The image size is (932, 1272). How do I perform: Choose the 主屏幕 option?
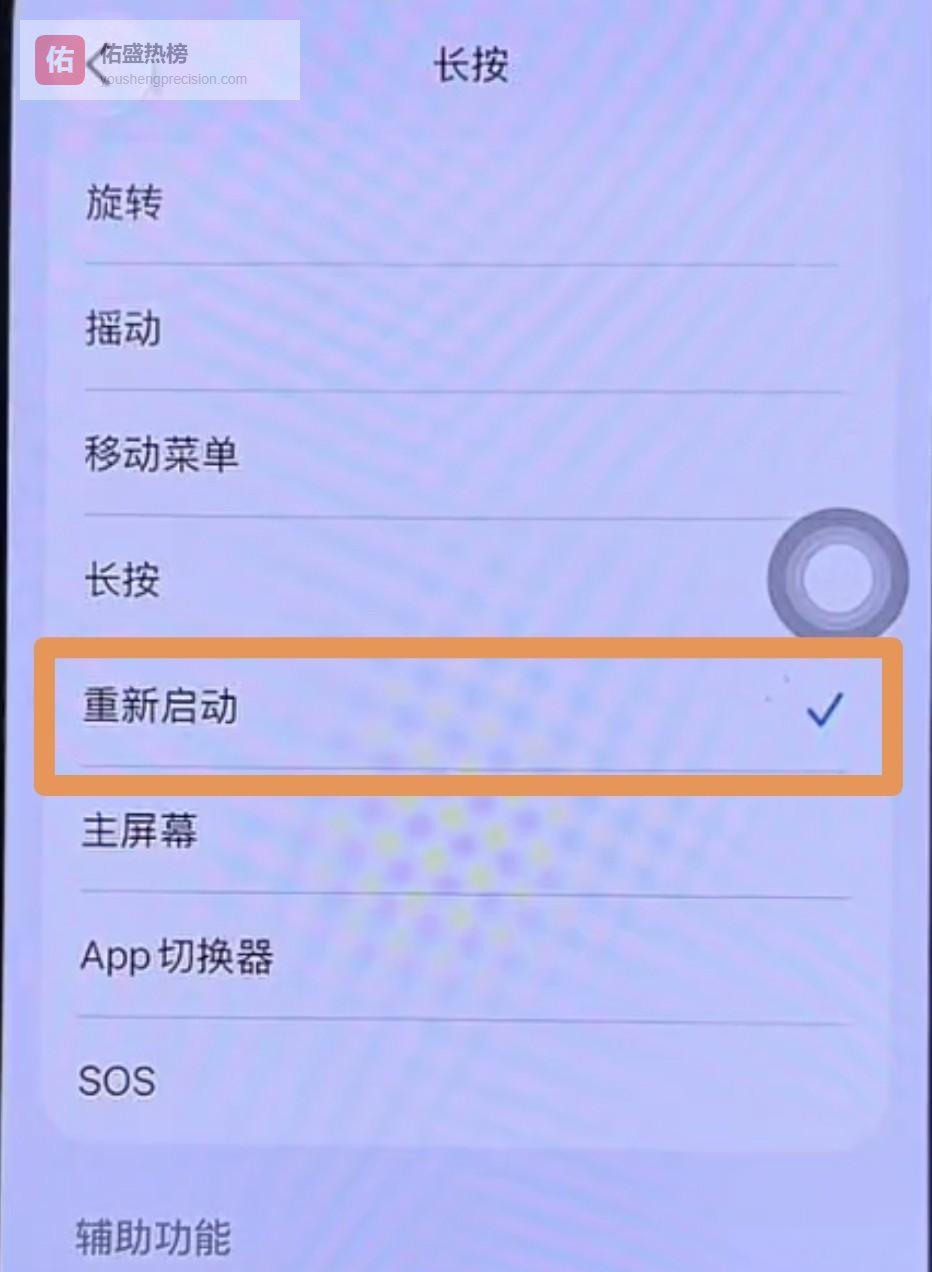140,831
